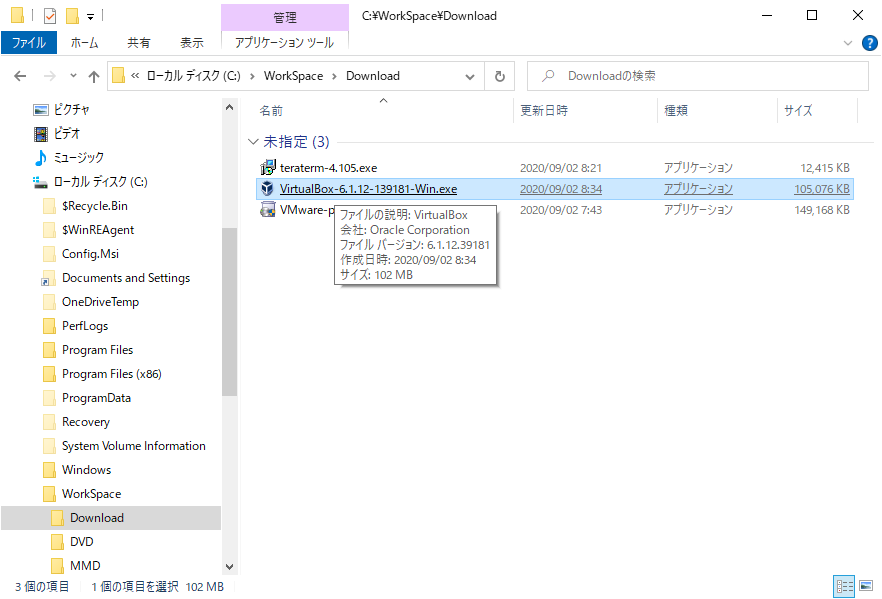882x599 pixels.
Task: Click the ピクチャ folder icon
Action: click(40, 110)
